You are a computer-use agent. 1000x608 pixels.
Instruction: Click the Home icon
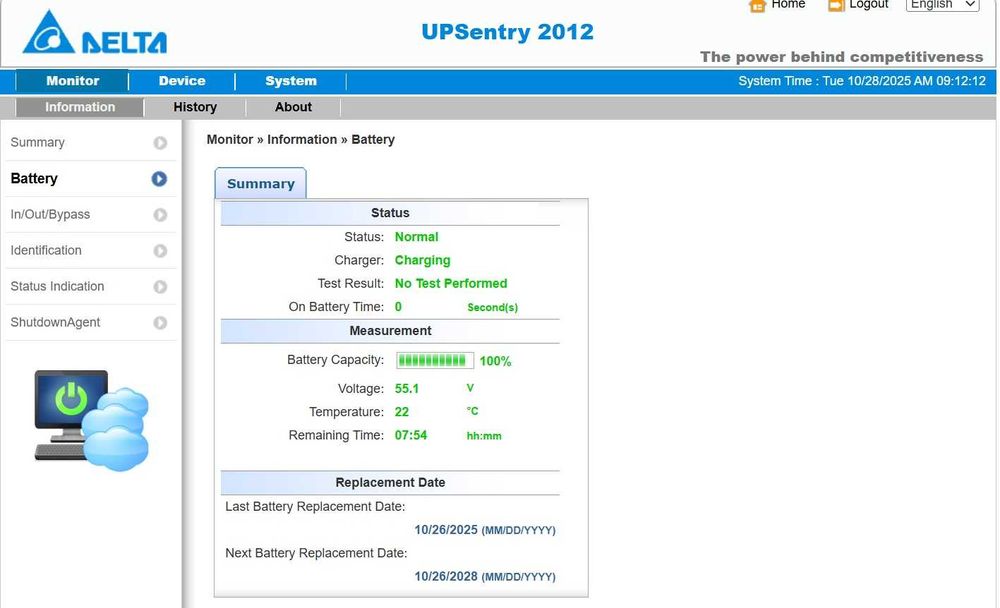pyautogui.click(x=757, y=6)
